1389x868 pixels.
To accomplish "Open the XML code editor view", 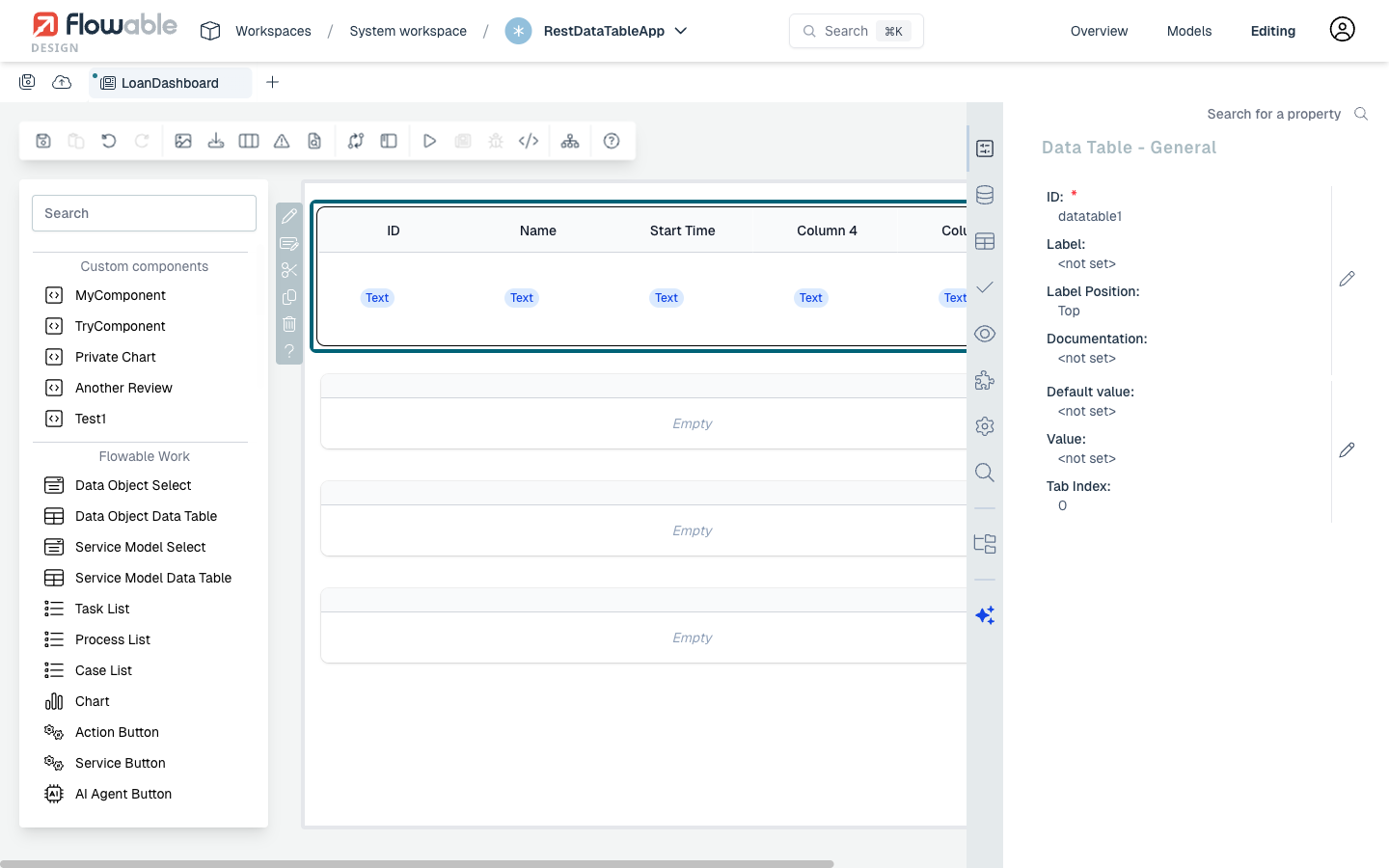I will (x=529, y=141).
